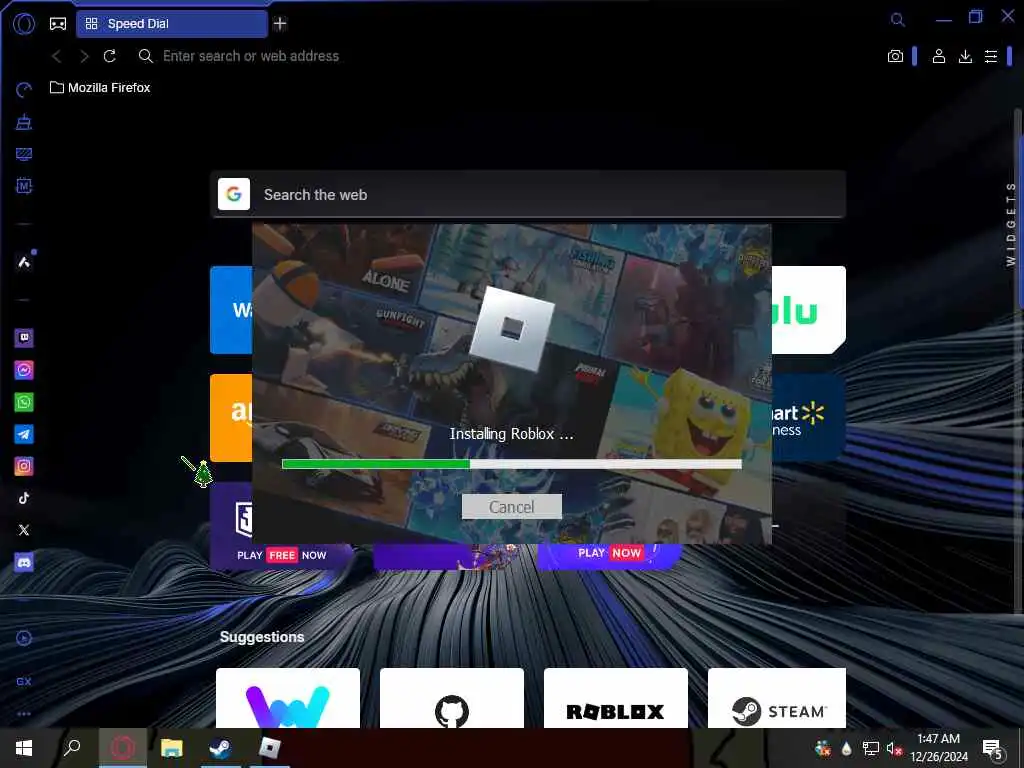Open Instagram in the sidebar
Screen dimensions: 1024x768
pyautogui.click(x=24, y=466)
